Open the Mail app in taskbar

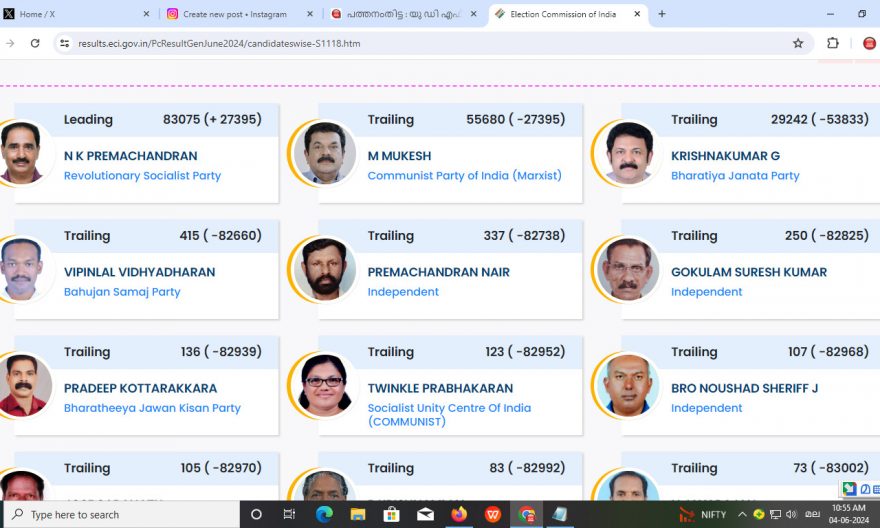425,514
